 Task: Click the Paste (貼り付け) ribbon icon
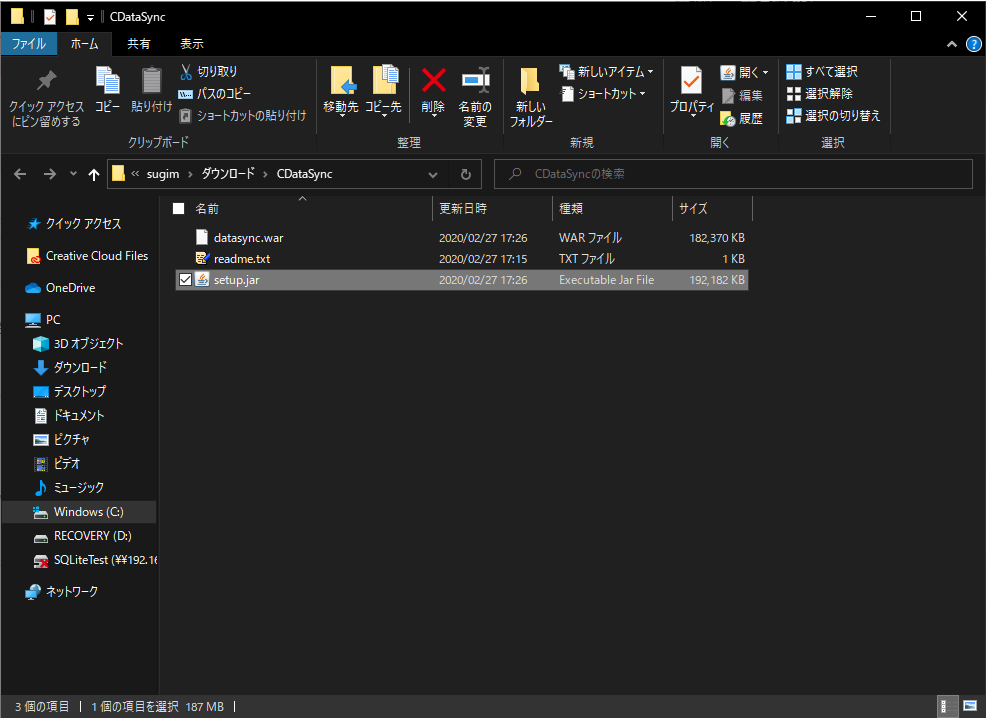151,89
